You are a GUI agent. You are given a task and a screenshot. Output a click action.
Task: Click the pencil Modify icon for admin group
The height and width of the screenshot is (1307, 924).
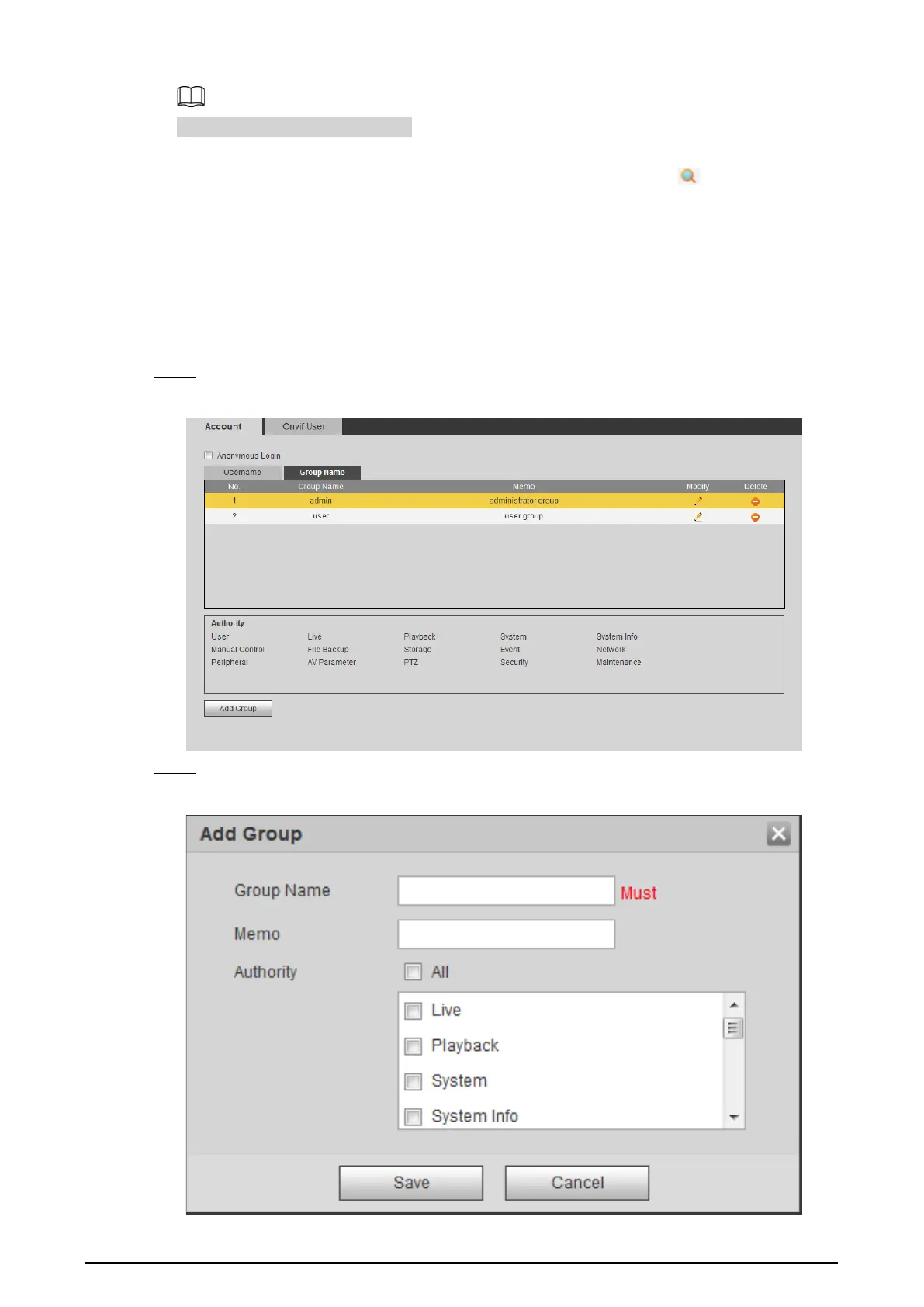point(697,501)
